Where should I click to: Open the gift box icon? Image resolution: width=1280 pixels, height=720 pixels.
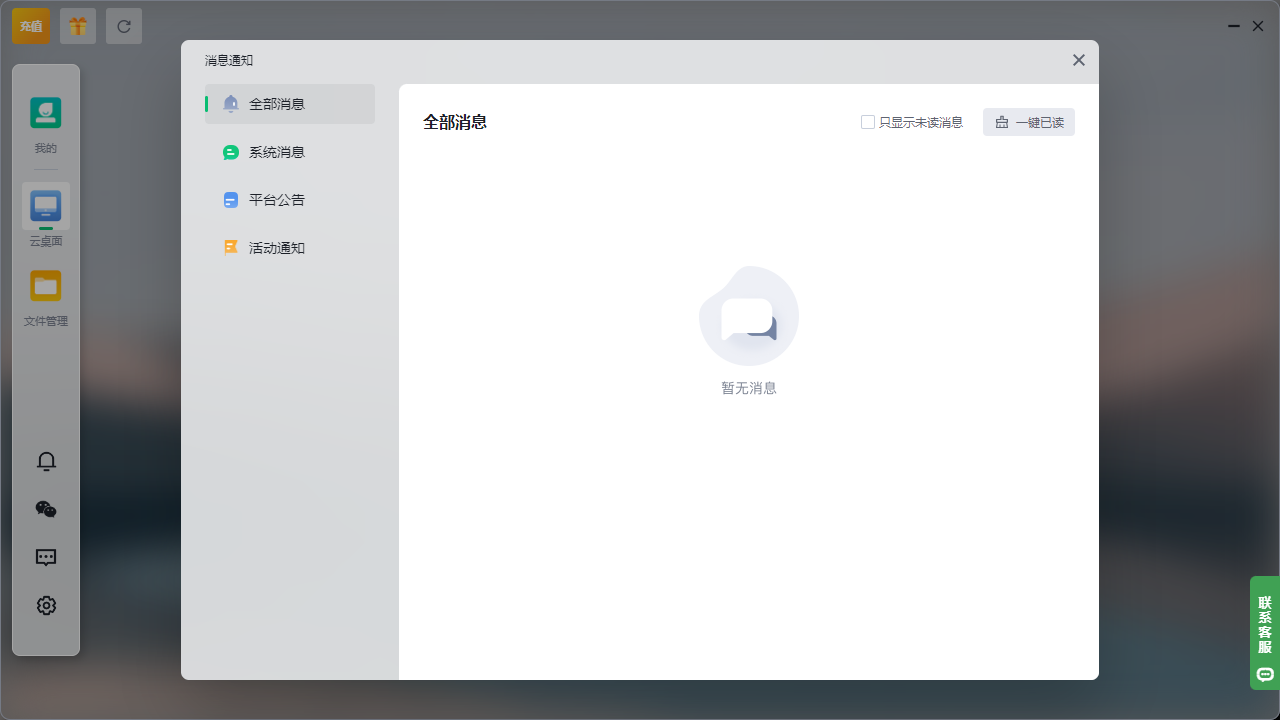pos(78,26)
